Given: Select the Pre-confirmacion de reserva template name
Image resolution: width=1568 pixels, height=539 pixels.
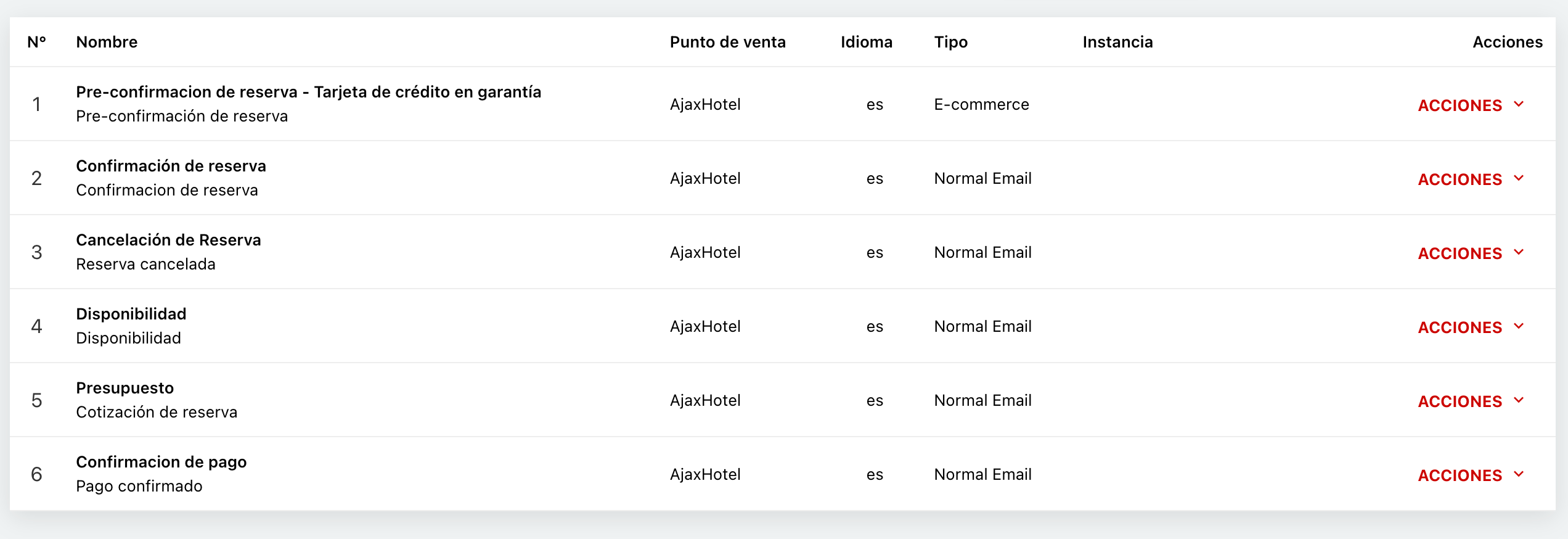Looking at the screenshot, I should (308, 92).
